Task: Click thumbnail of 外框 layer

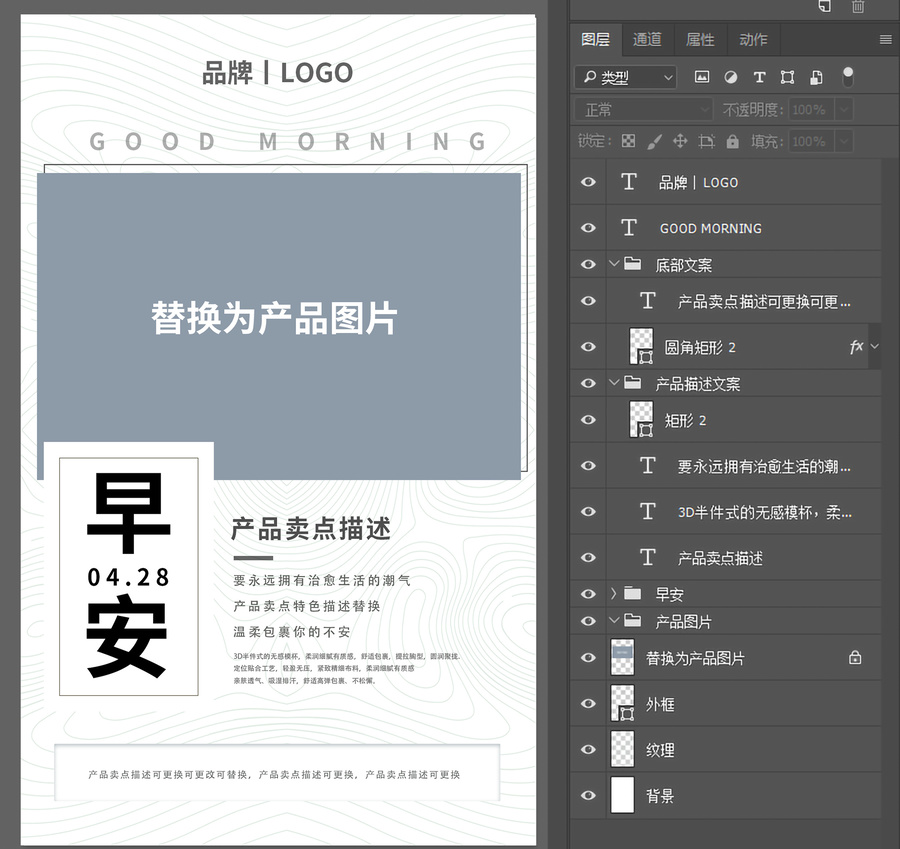Action: [623, 703]
